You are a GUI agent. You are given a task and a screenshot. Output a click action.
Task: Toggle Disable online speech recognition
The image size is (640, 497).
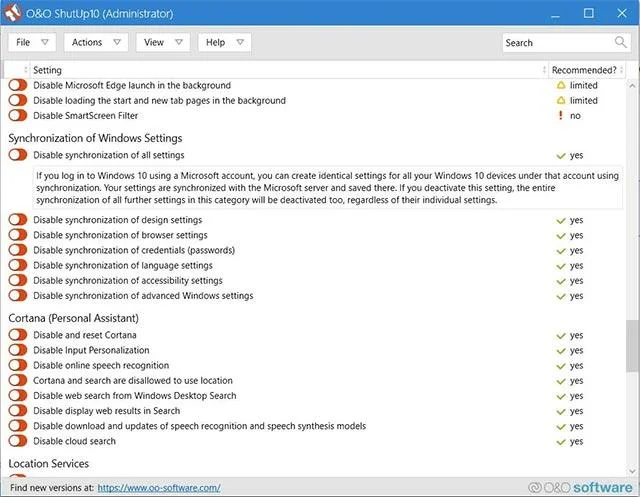pyautogui.click(x=18, y=365)
